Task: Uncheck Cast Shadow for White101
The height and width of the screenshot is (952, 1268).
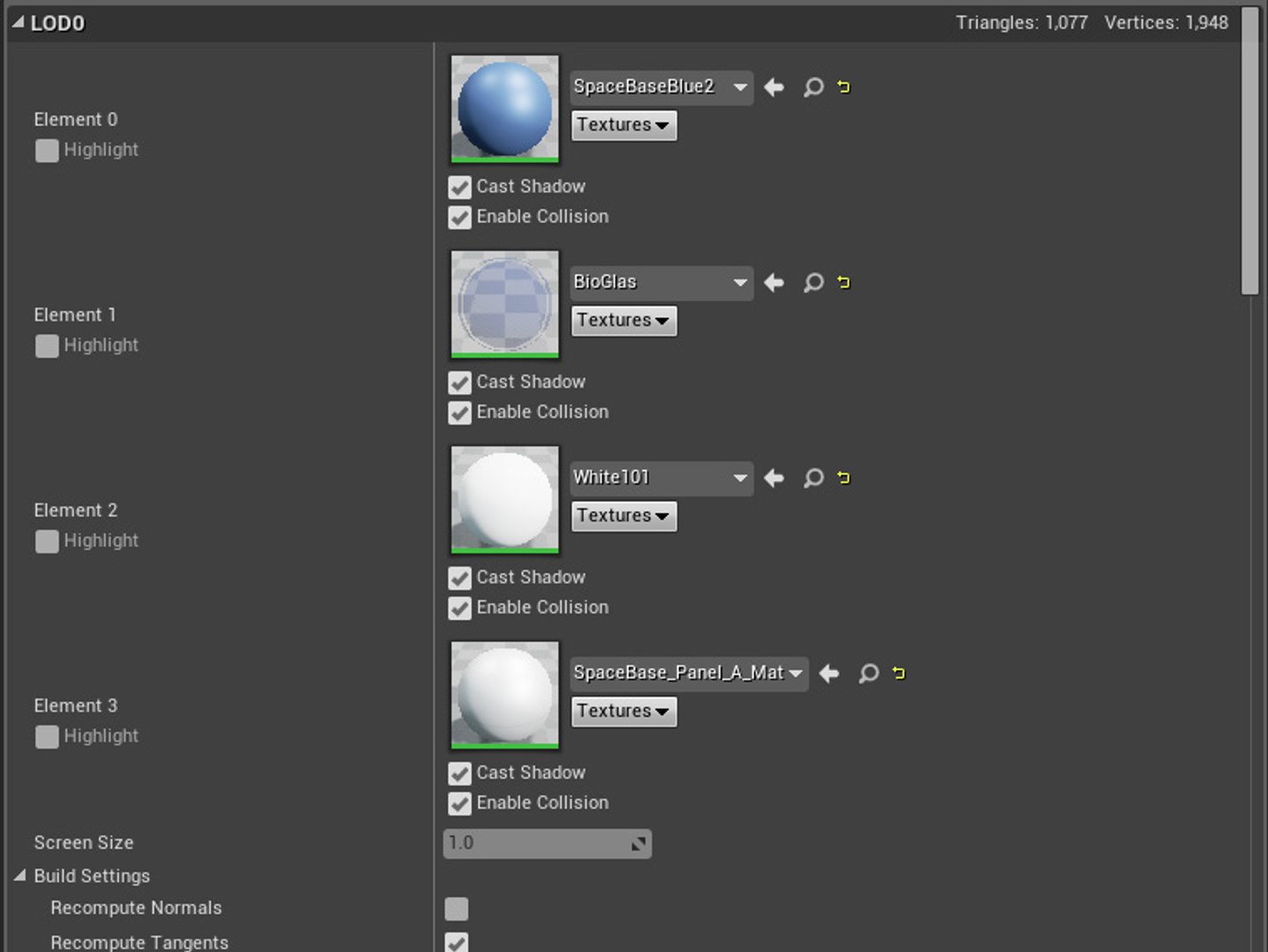Action: pos(459,578)
